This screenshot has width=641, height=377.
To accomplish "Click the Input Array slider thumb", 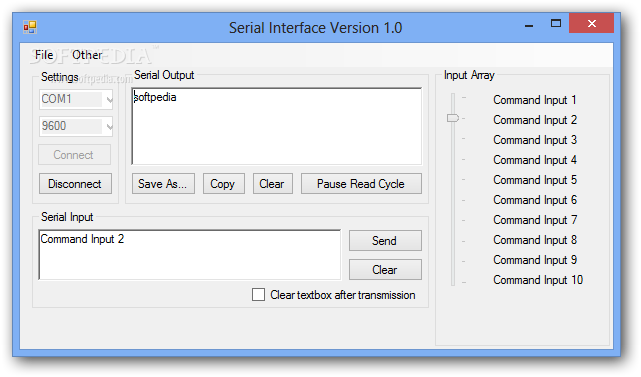I will (x=453, y=118).
